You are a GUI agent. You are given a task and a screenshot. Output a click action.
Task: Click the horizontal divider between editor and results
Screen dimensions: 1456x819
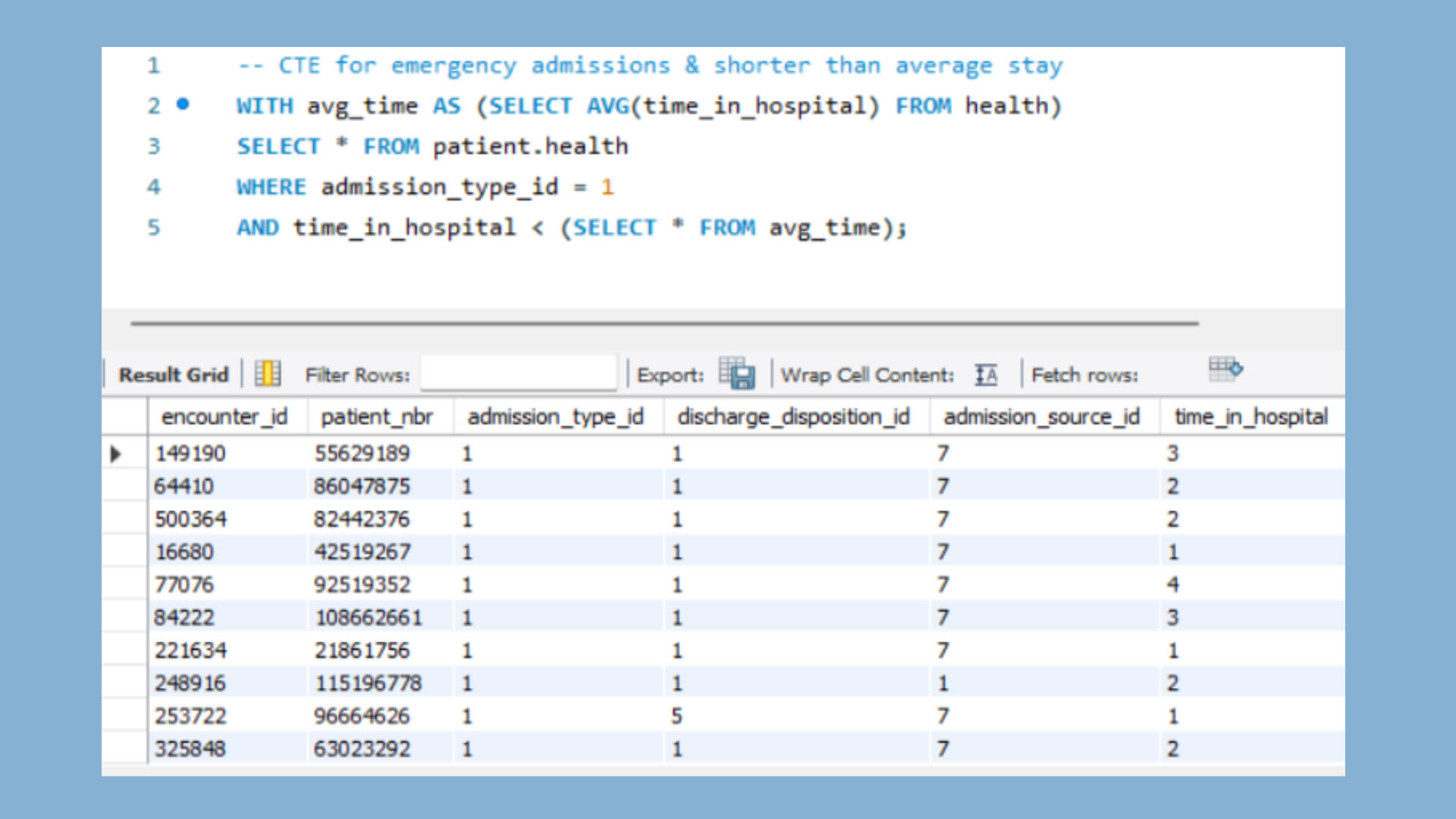point(664,323)
